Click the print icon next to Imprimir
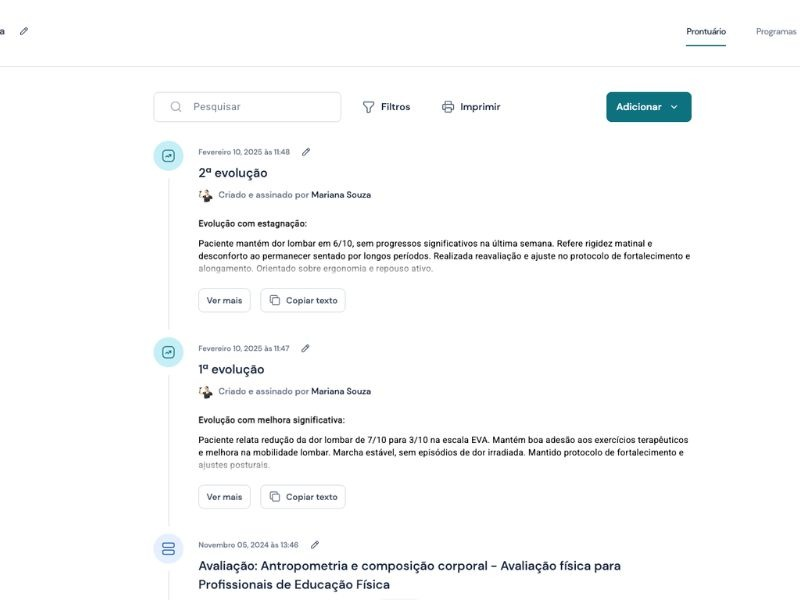 pyautogui.click(x=447, y=106)
